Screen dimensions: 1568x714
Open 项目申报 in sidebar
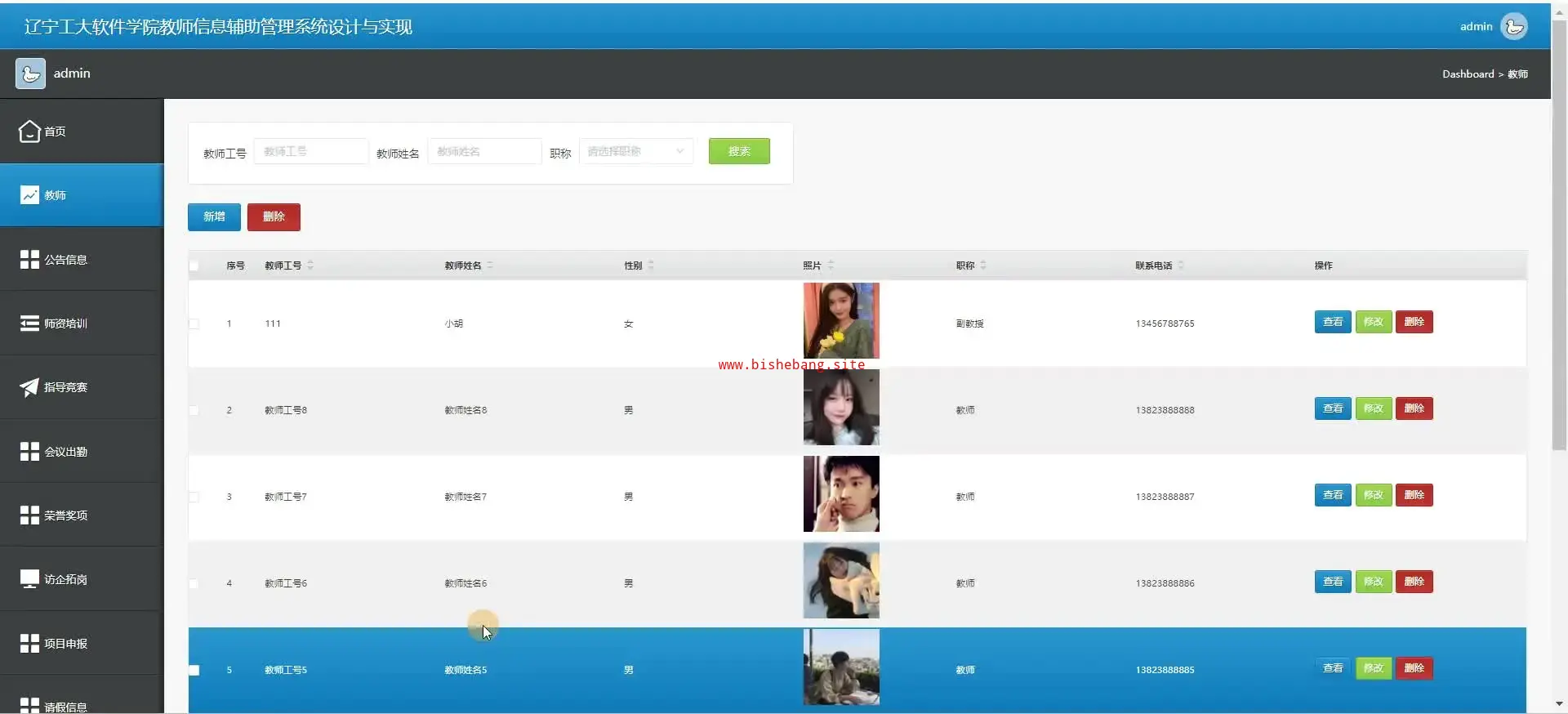coord(82,643)
